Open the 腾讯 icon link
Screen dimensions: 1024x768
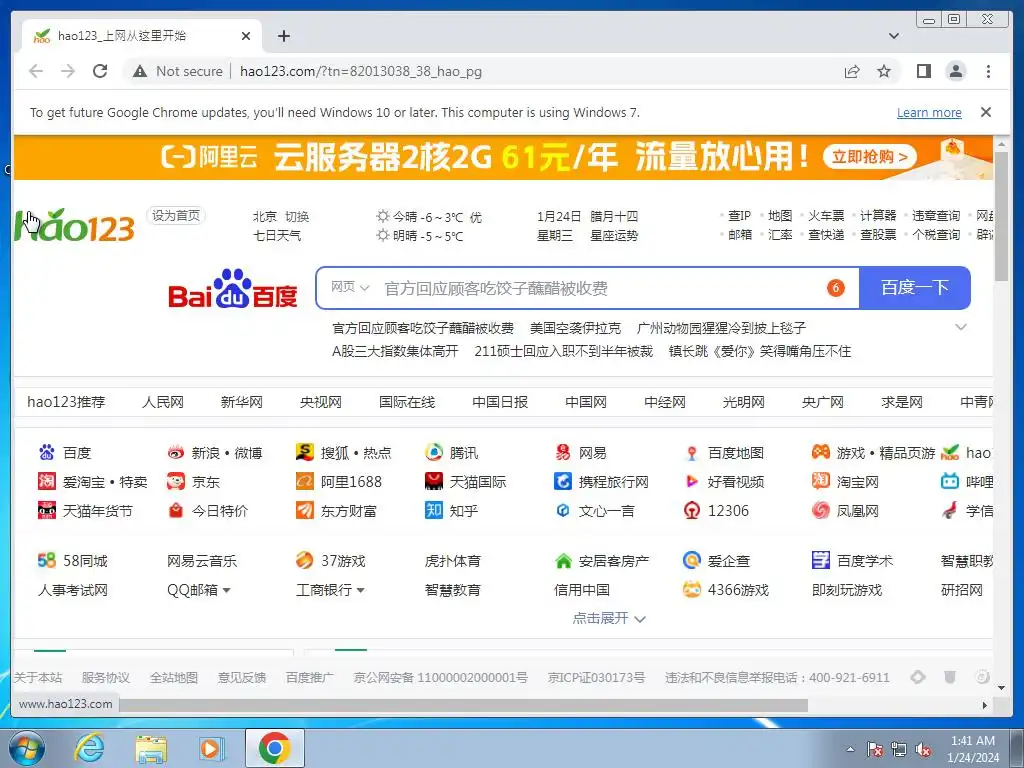pos(434,453)
